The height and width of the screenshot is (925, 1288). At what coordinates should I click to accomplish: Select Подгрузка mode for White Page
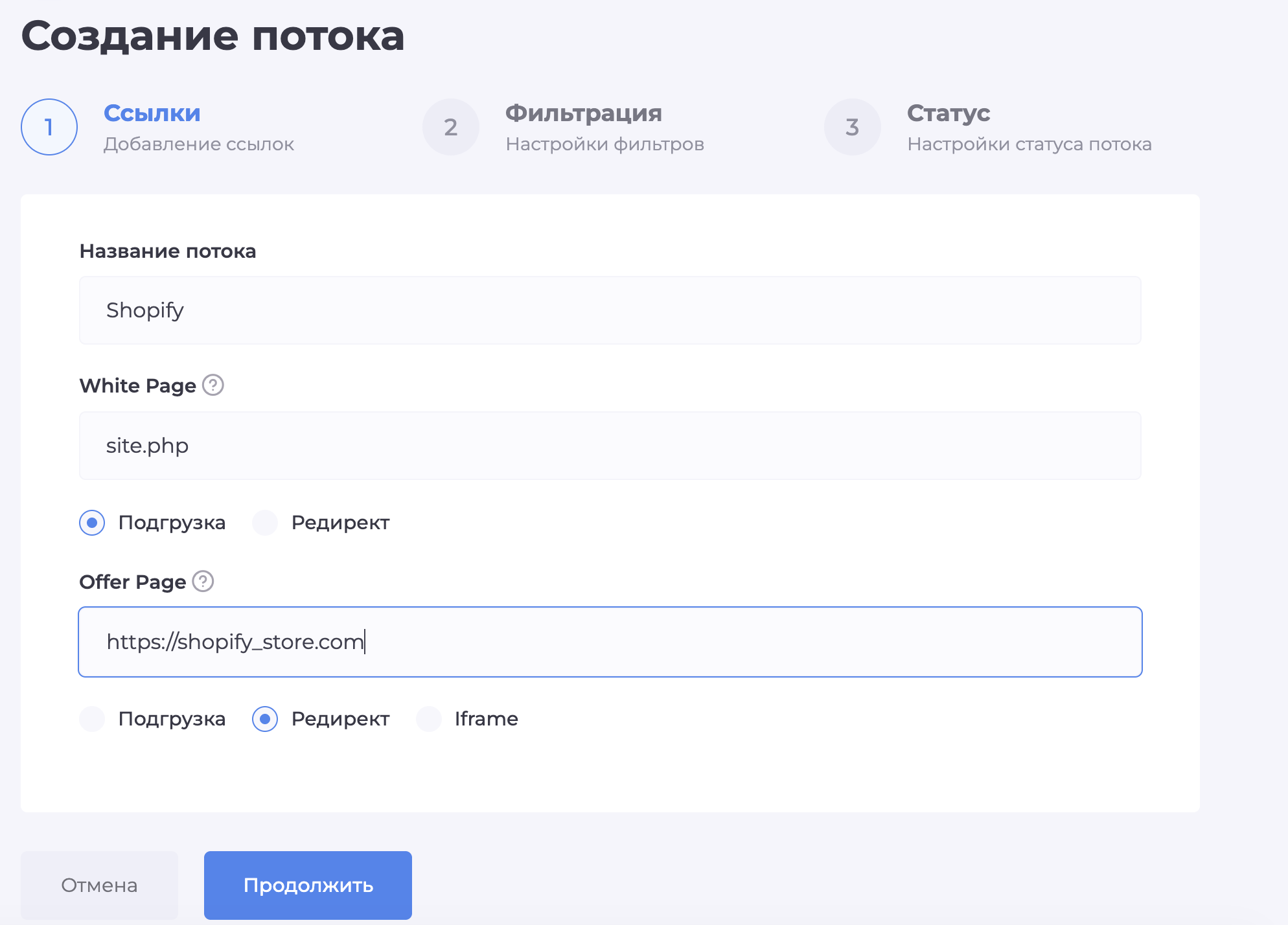(92, 523)
